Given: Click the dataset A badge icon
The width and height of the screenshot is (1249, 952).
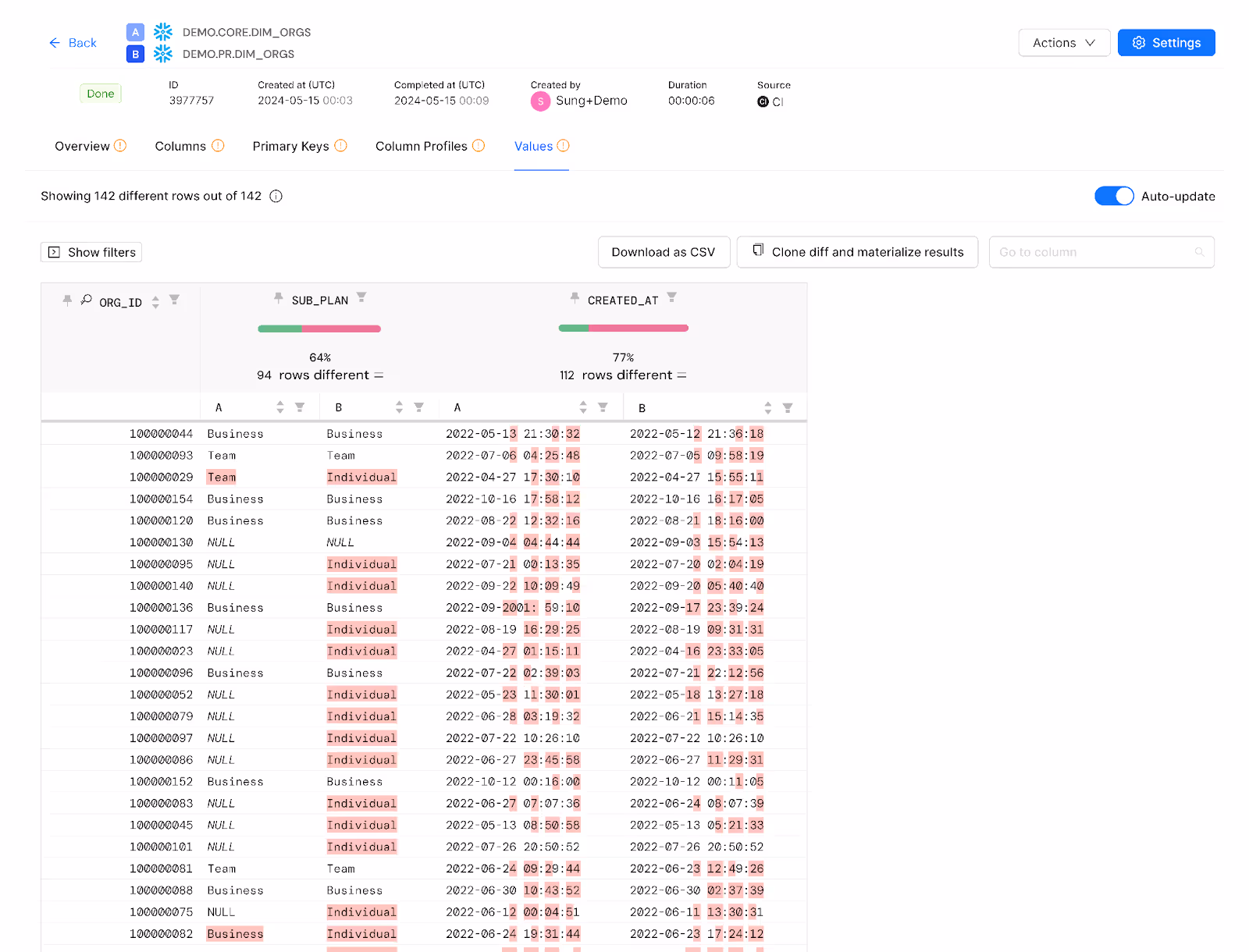Looking at the screenshot, I should 135,32.
